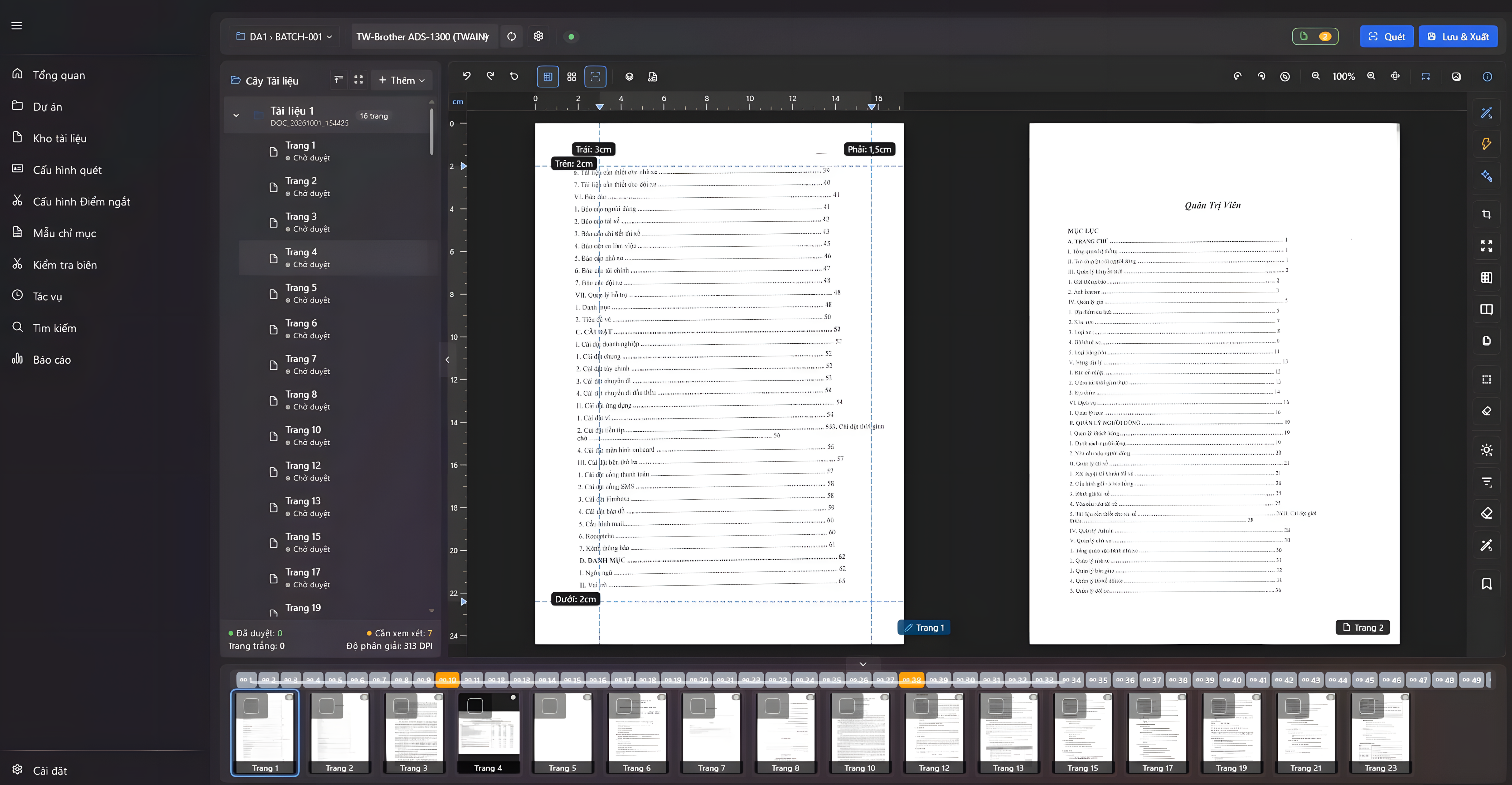Screen dimensions: 1512x785
Task: Click the zoom in magnifier icon
Action: 1372,76
